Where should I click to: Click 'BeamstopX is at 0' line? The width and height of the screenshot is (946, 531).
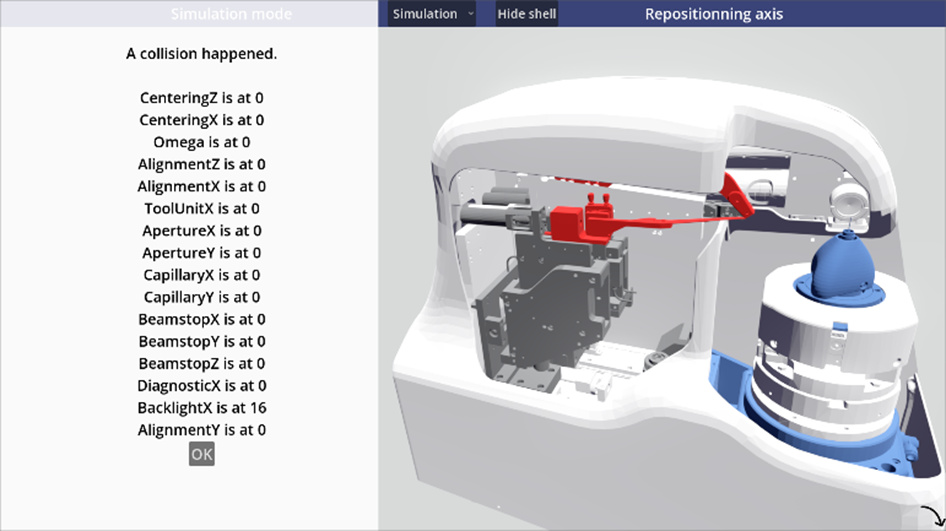click(202, 319)
